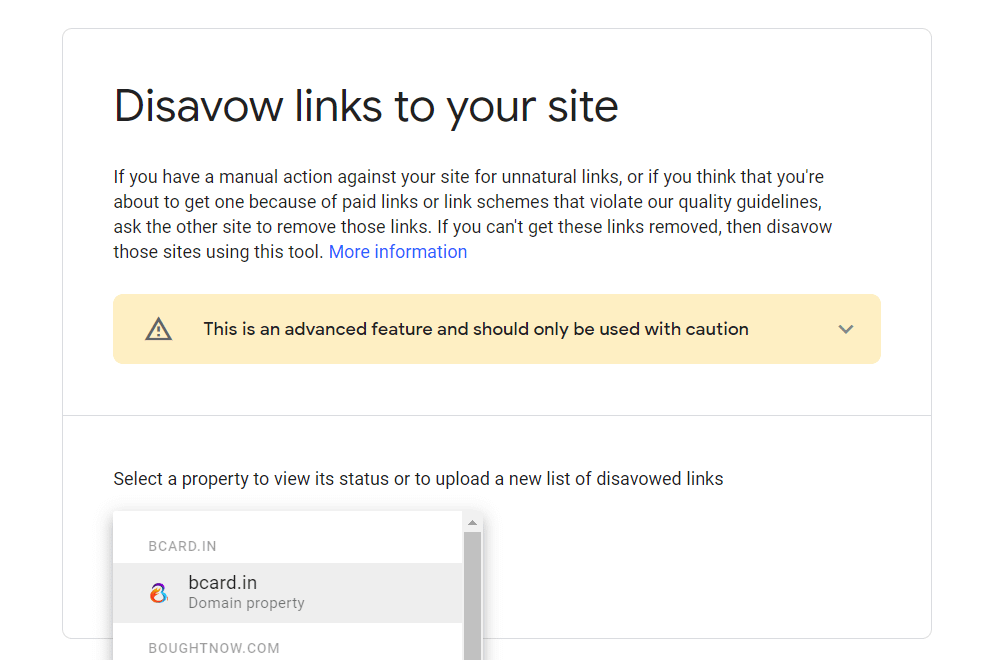The width and height of the screenshot is (982, 660).
Task: Click the scrollbar up arrow
Action: (x=472, y=522)
